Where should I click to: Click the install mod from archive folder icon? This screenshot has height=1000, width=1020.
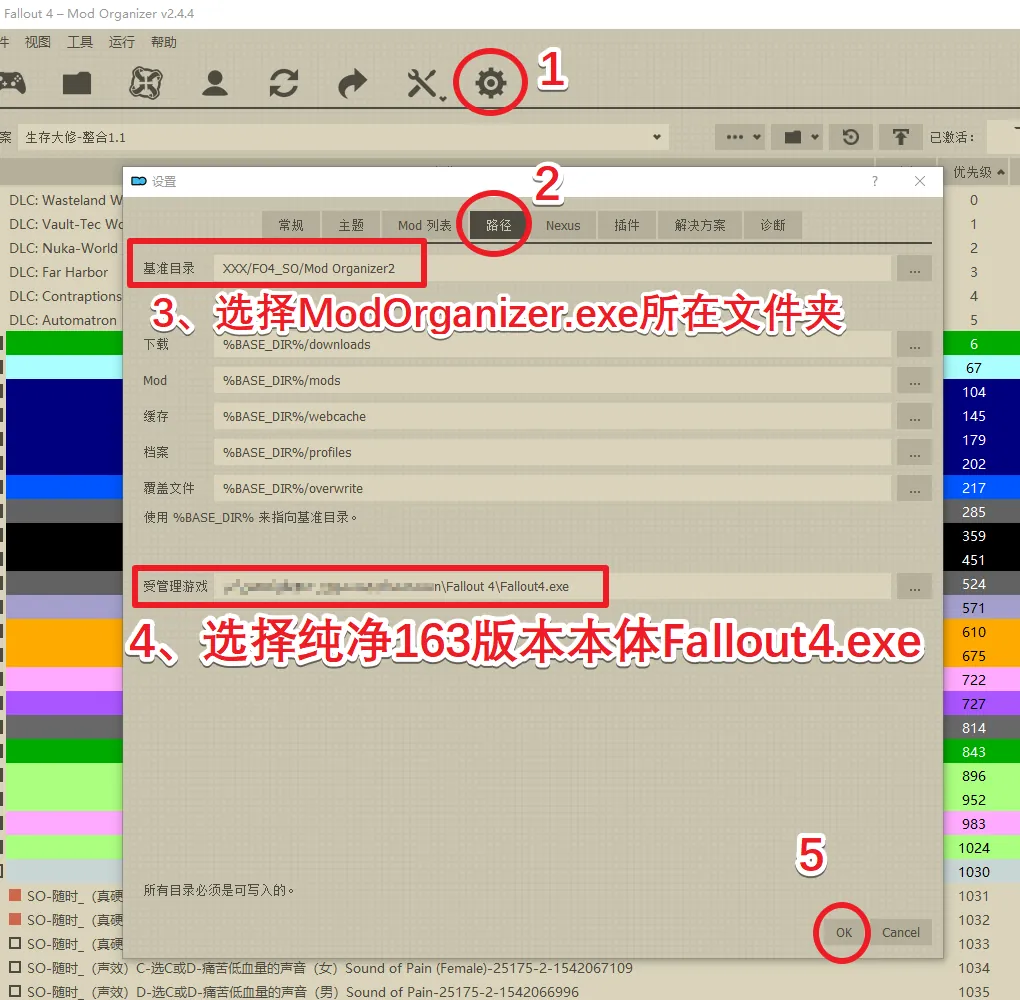[77, 83]
